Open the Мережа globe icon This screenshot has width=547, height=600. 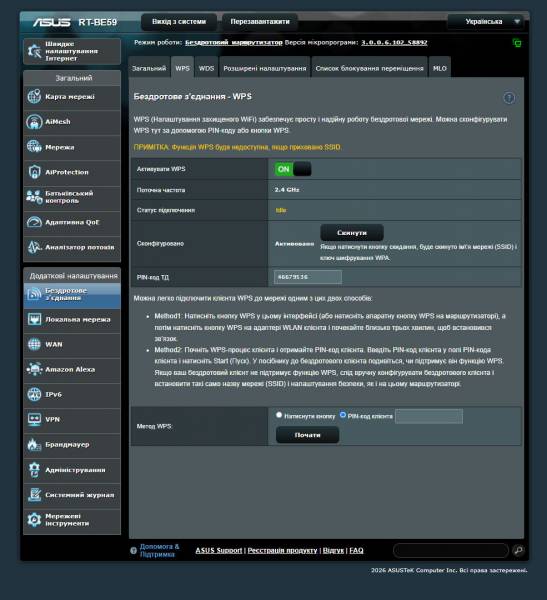pos(34,147)
